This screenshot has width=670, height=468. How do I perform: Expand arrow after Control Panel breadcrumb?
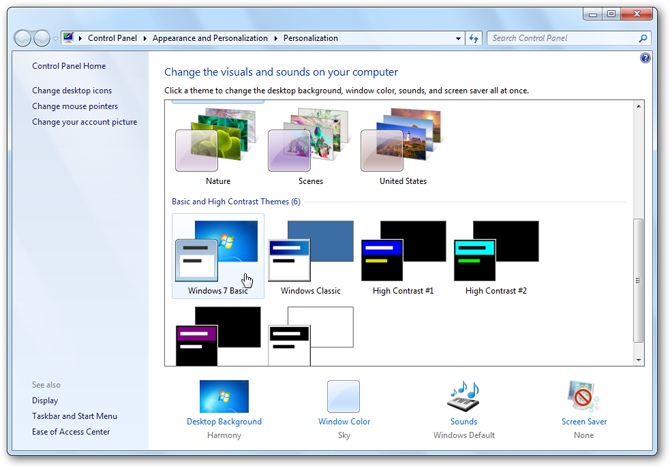pos(145,38)
